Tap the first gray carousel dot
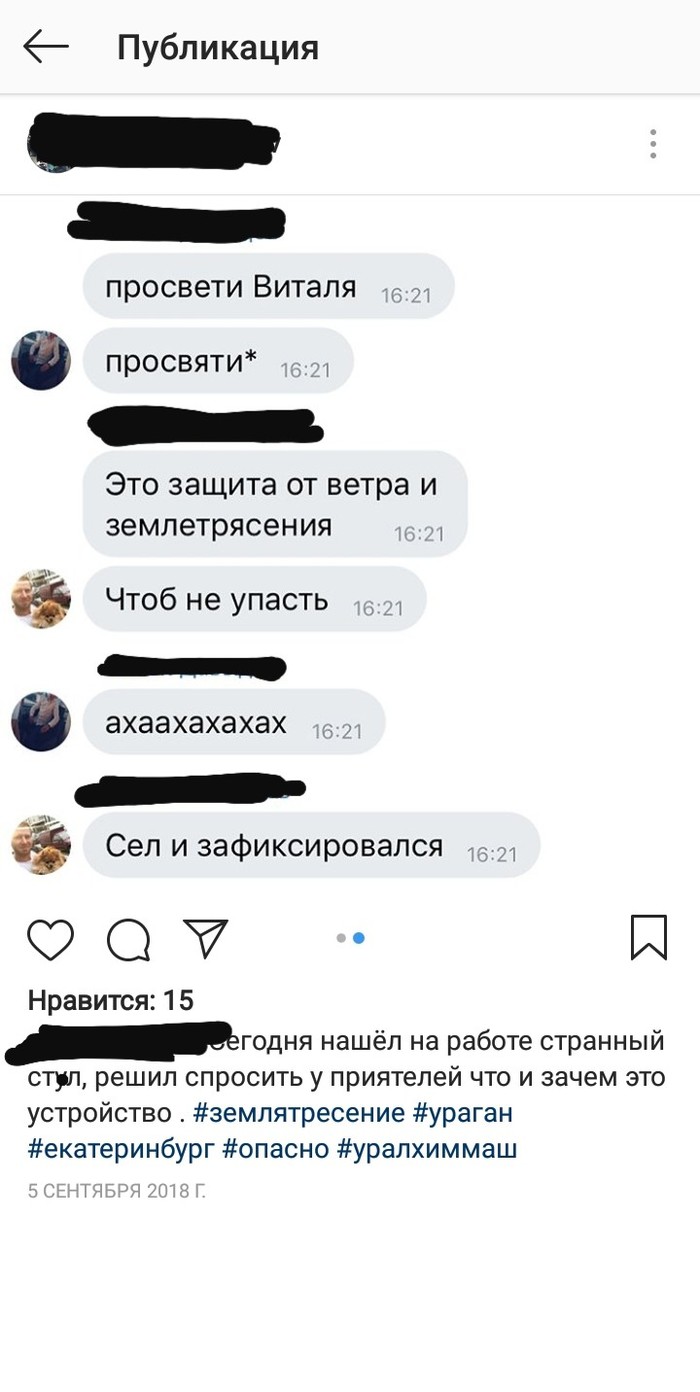Screen dimensions: 700x1392 pos(341,938)
